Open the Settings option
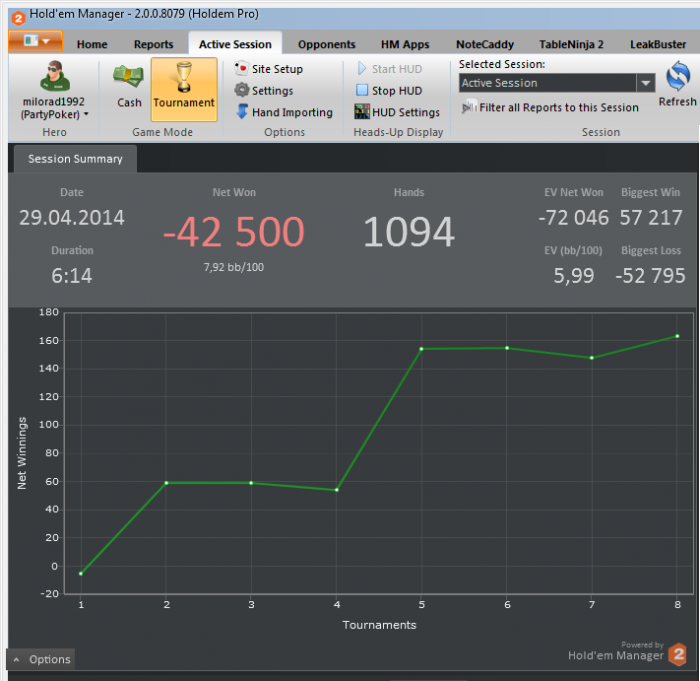Viewport: 700px width, 681px height. click(272, 91)
